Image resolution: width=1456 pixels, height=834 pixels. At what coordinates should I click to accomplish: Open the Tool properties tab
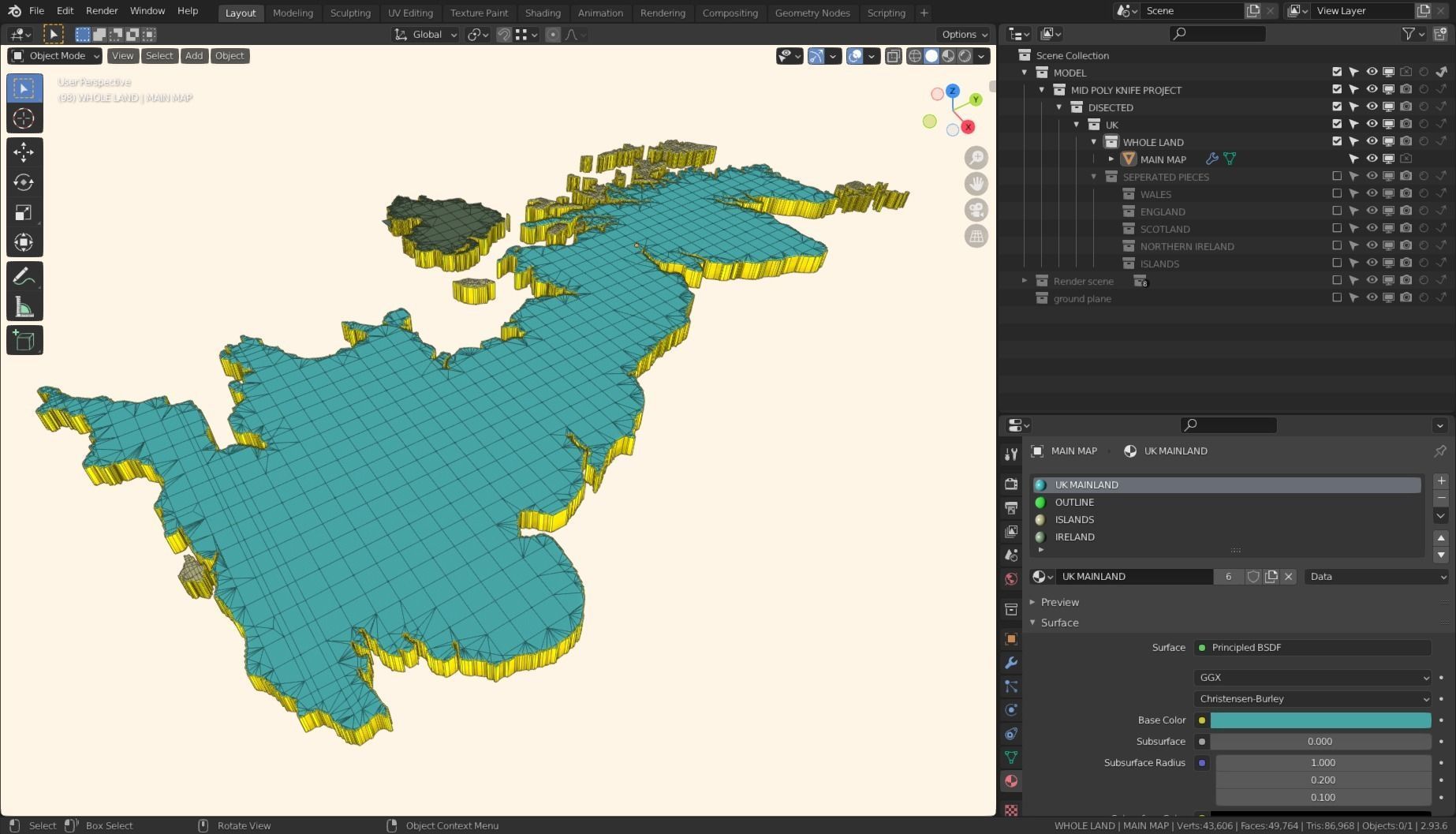(1011, 454)
